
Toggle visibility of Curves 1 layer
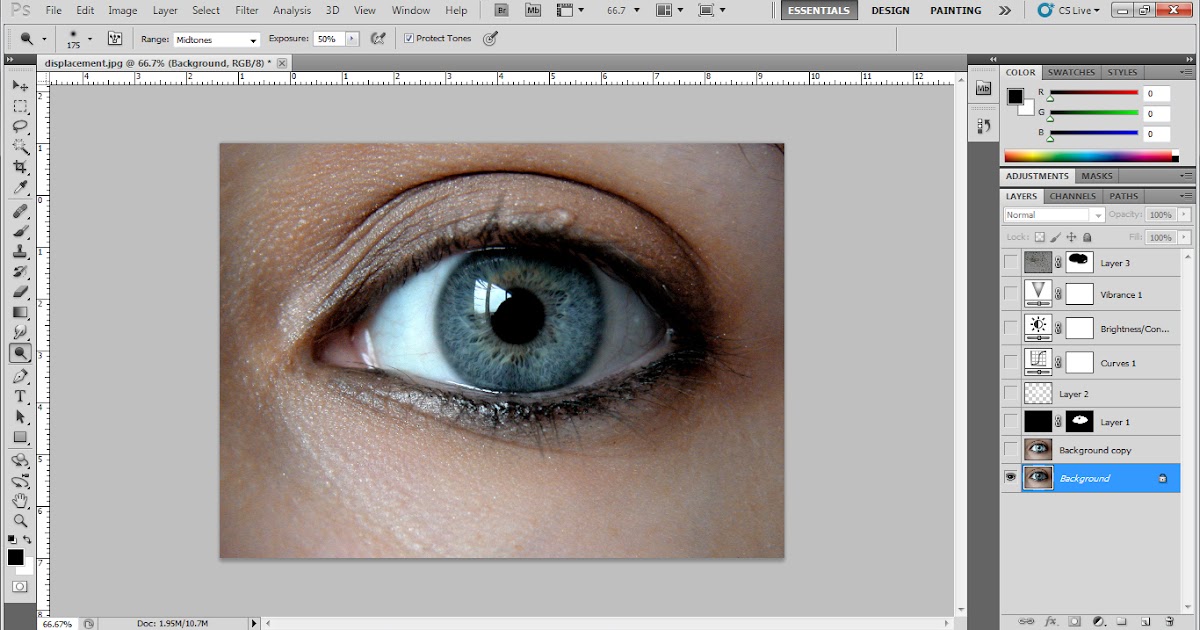click(x=1011, y=362)
